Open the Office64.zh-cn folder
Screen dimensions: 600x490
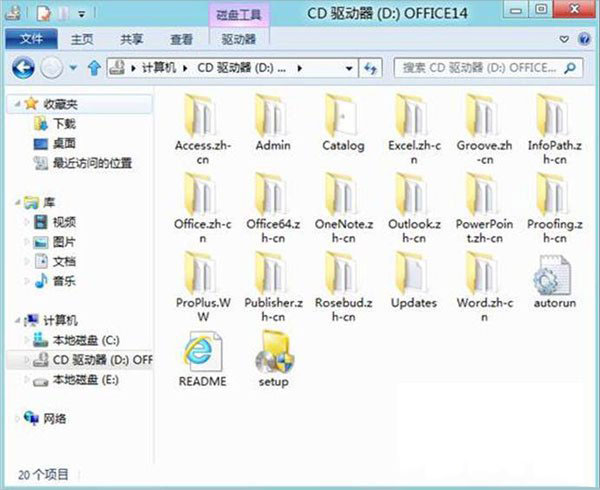click(x=273, y=208)
